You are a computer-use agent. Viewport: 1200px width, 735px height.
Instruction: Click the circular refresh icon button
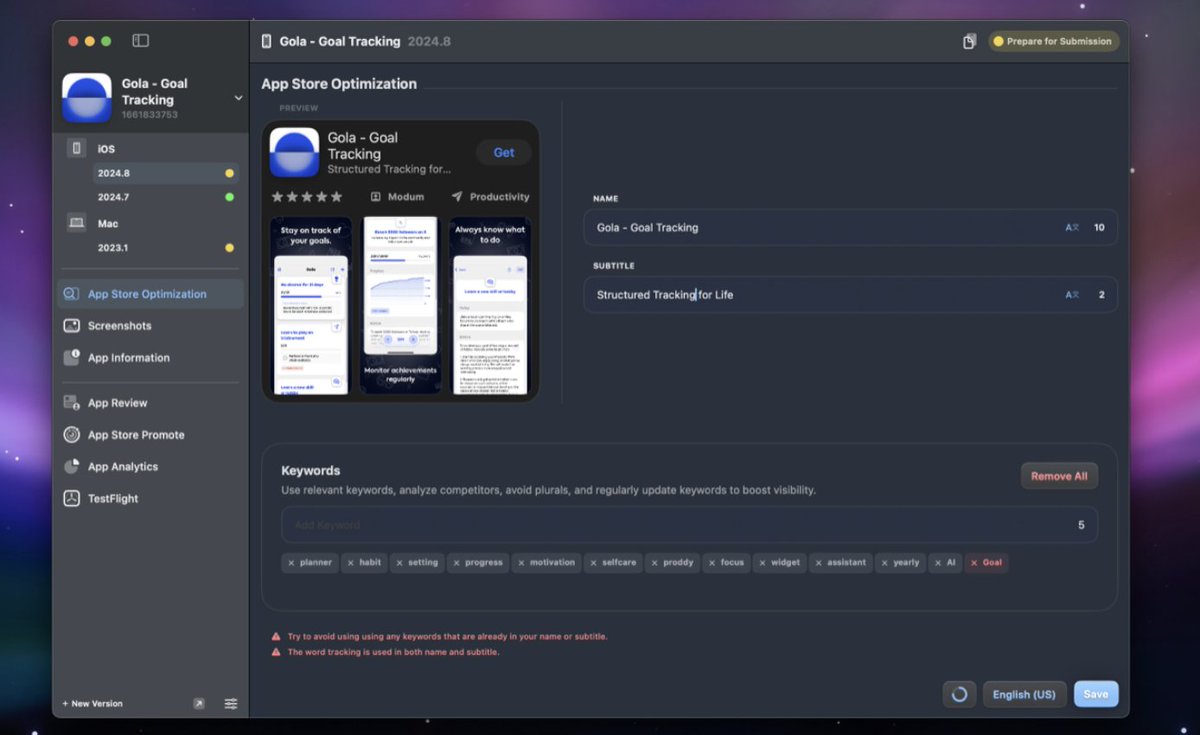pos(959,694)
